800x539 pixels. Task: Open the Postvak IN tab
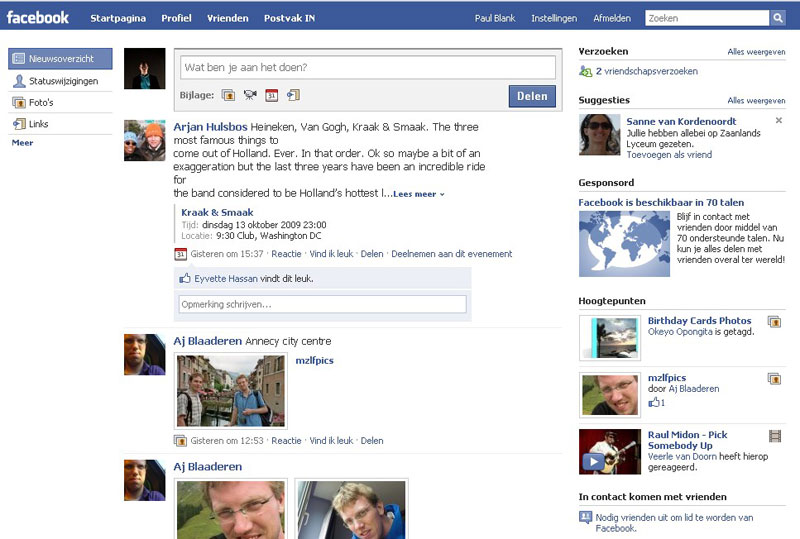click(x=289, y=18)
